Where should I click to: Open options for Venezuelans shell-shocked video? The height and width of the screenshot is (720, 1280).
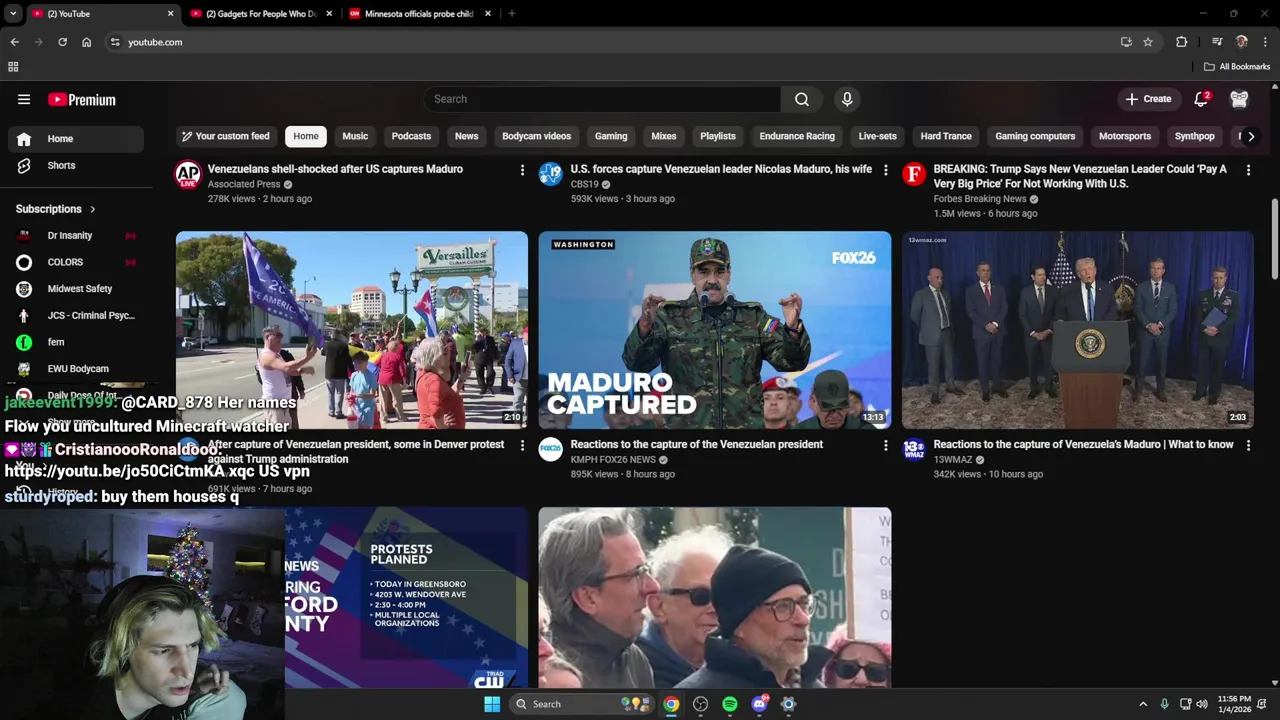pos(522,170)
